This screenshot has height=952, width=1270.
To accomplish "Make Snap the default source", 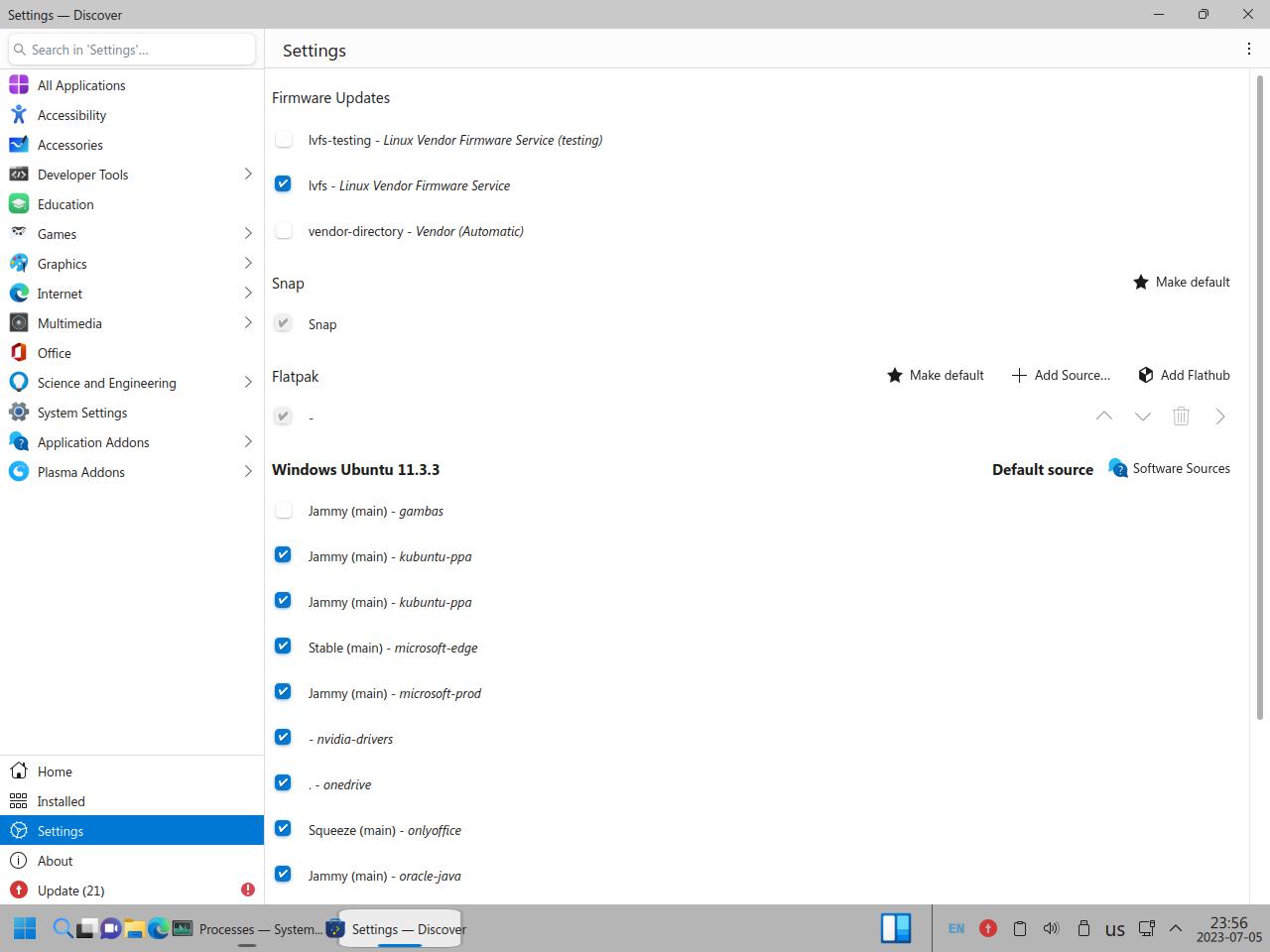I will (1182, 282).
